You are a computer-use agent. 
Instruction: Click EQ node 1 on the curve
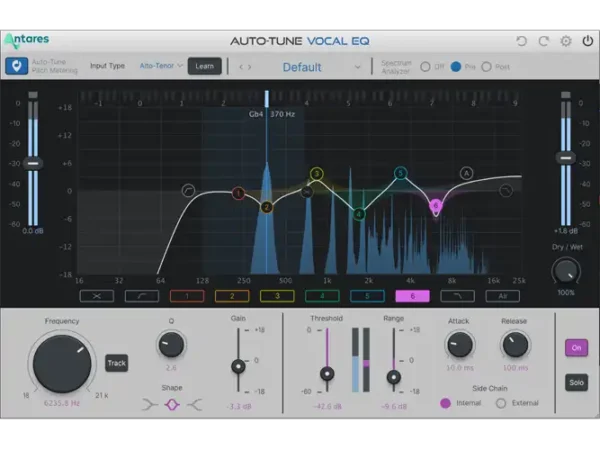tap(238, 193)
